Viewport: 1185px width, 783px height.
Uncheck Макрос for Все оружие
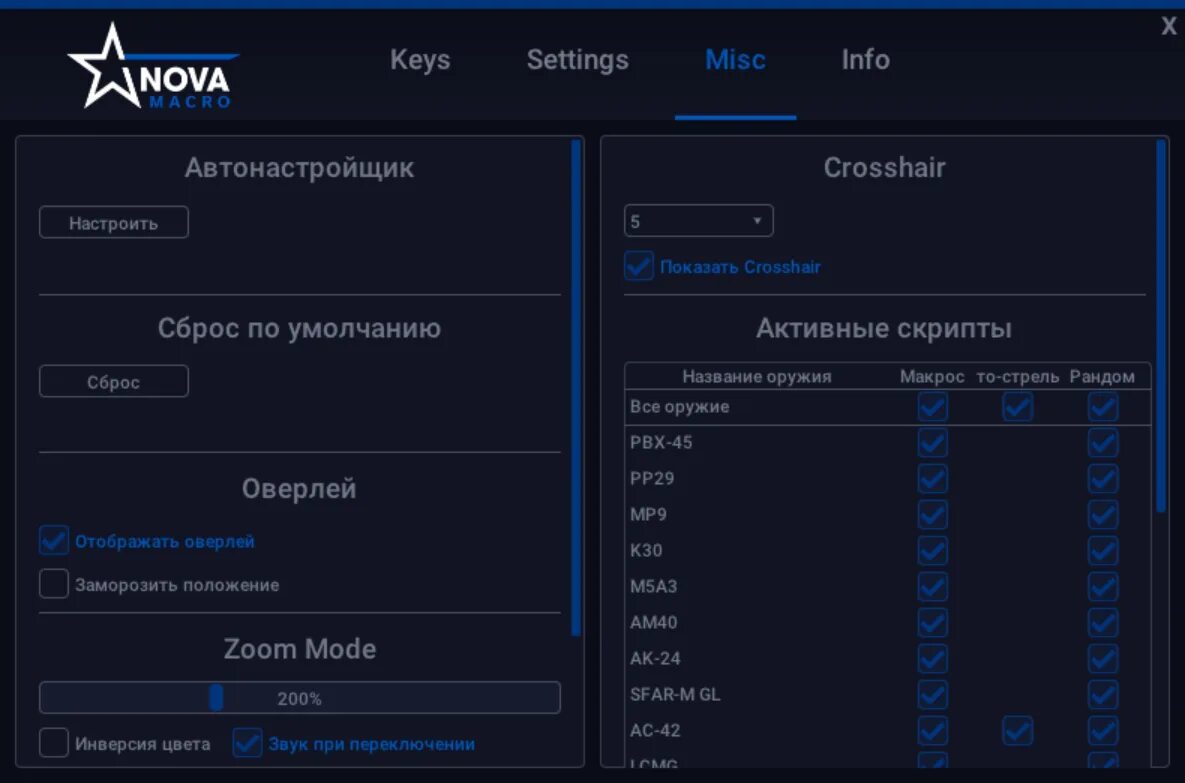(932, 406)
